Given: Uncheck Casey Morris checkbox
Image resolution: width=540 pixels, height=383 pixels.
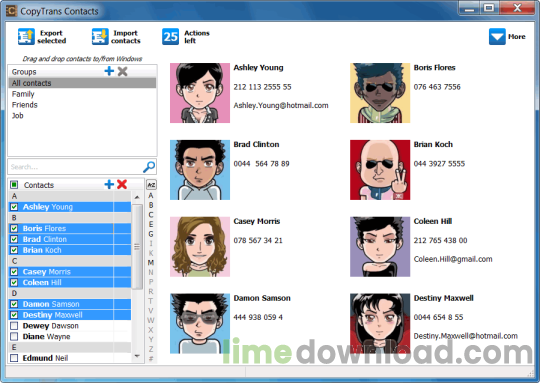Looking at the screenshot, I should point(14,272).
